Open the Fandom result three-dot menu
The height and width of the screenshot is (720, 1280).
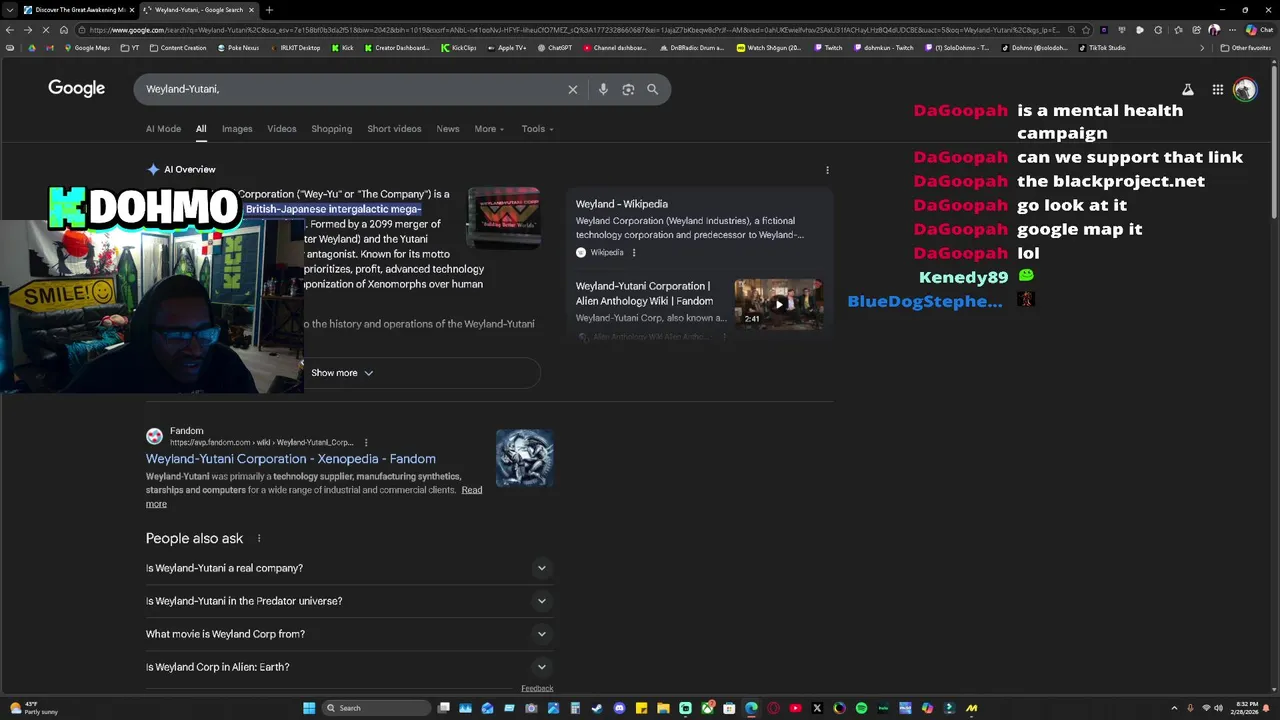pos(366,442)
